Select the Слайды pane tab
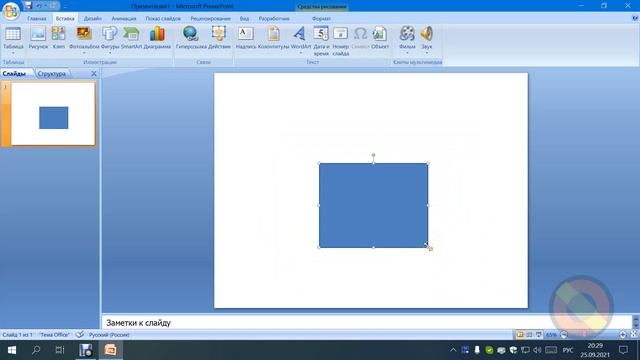The image size is (640, 360). (14, 73)
